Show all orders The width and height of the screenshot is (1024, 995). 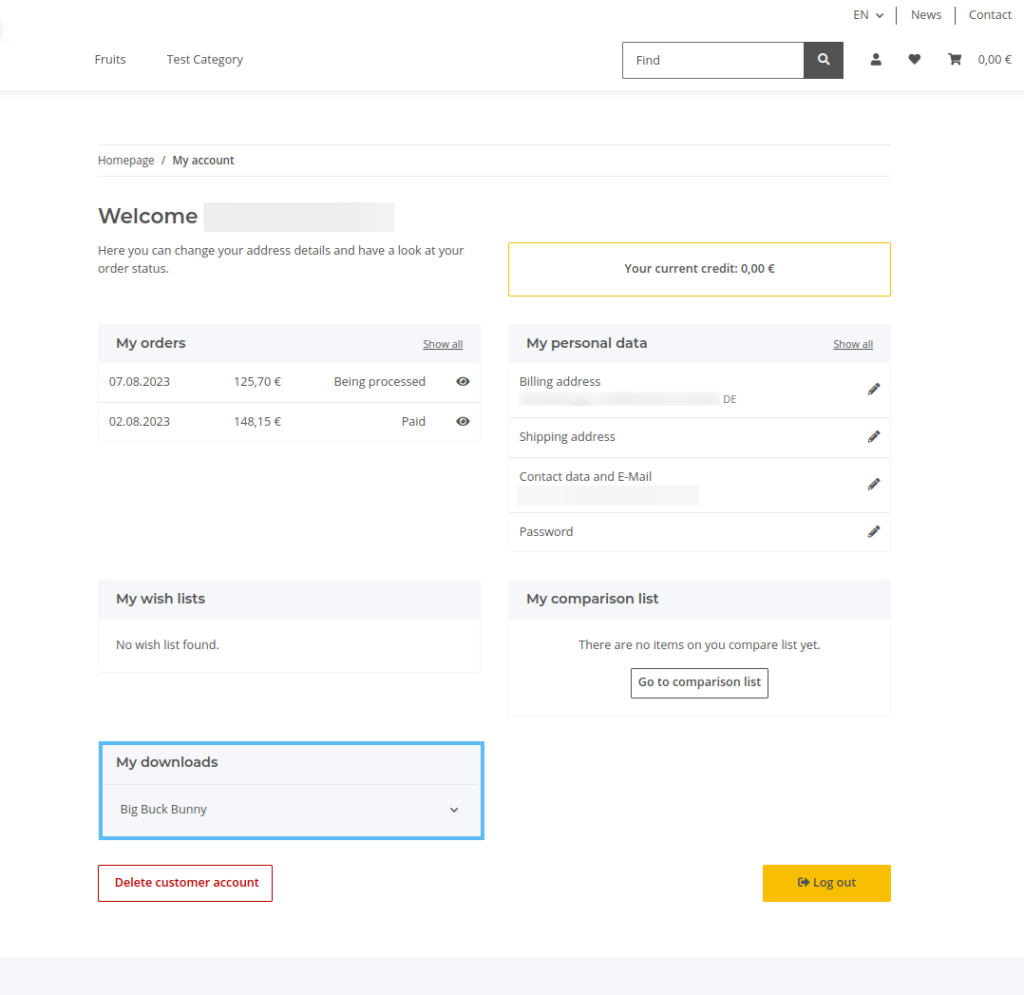point(442,343)
